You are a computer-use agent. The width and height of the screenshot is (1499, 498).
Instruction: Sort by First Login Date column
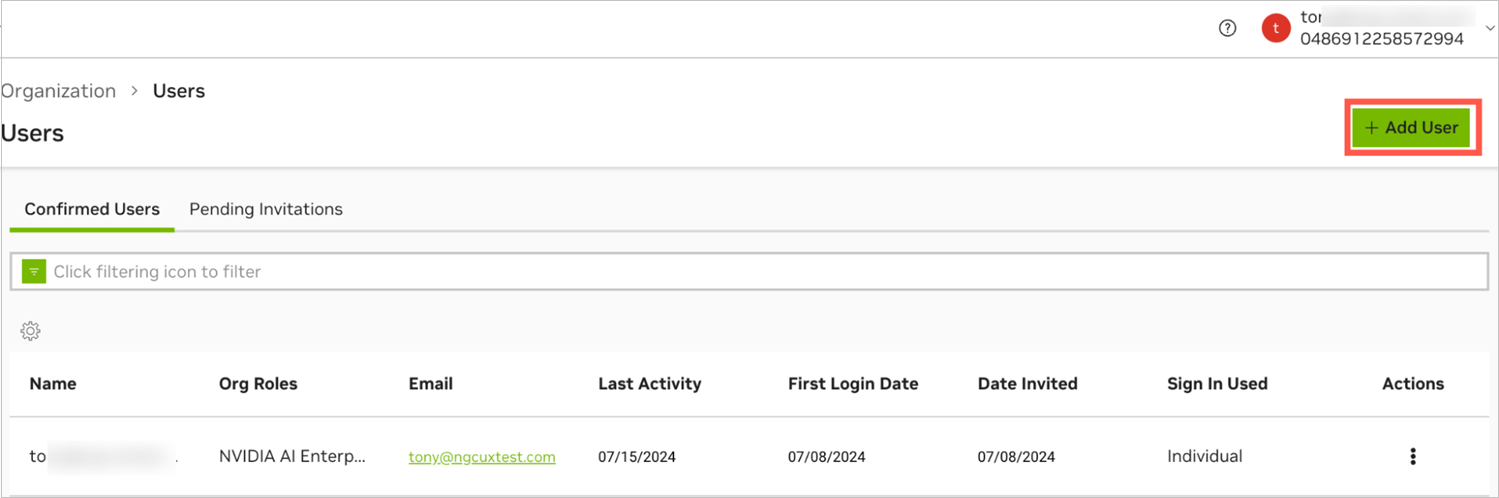pos(852,384)
